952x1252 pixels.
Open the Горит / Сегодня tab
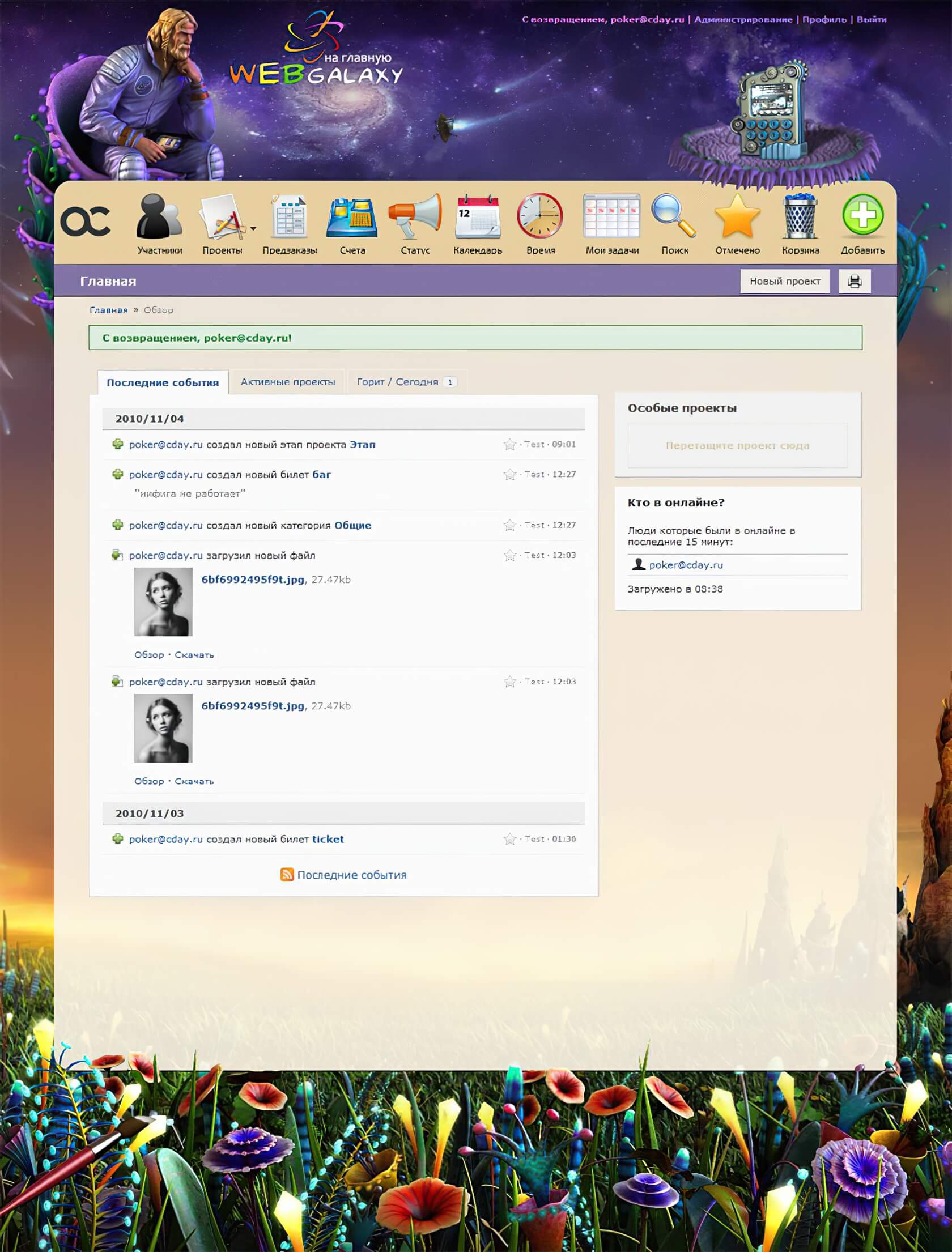click(x=406, y=382)
